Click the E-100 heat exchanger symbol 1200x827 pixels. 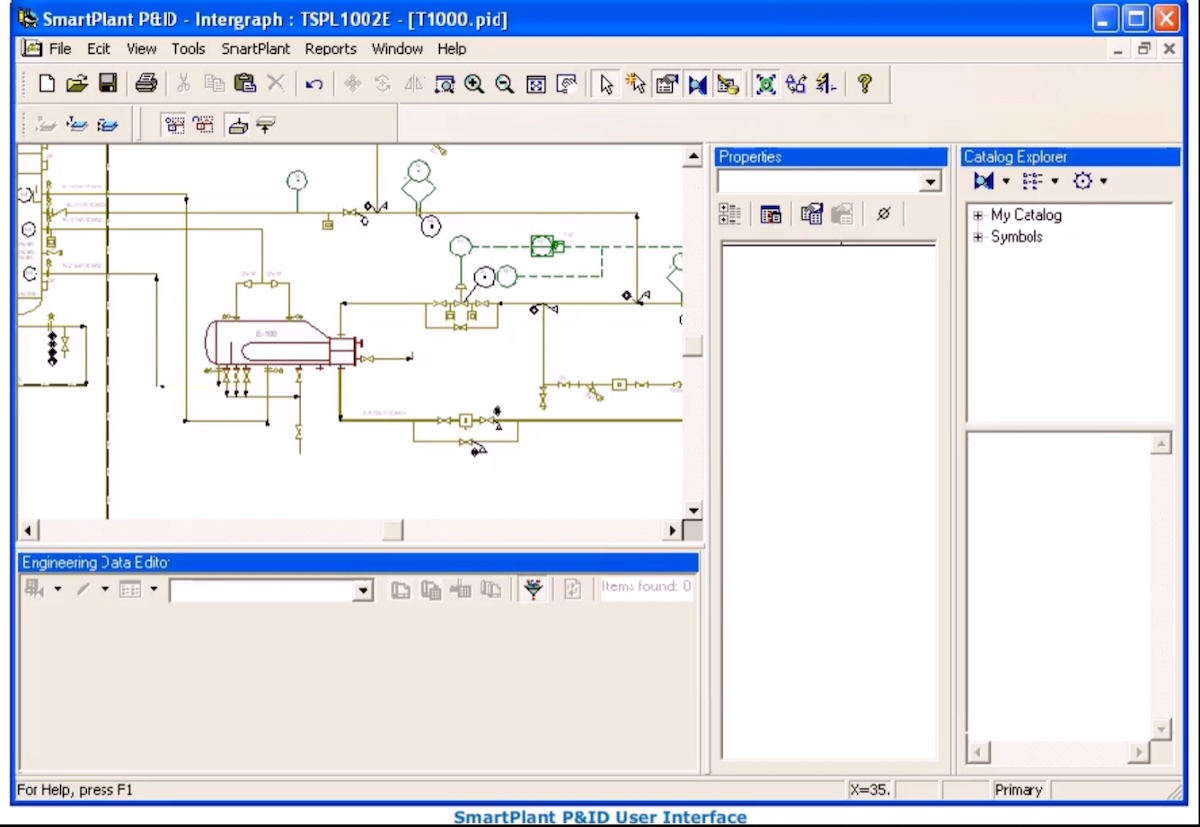tap(281, 343)
